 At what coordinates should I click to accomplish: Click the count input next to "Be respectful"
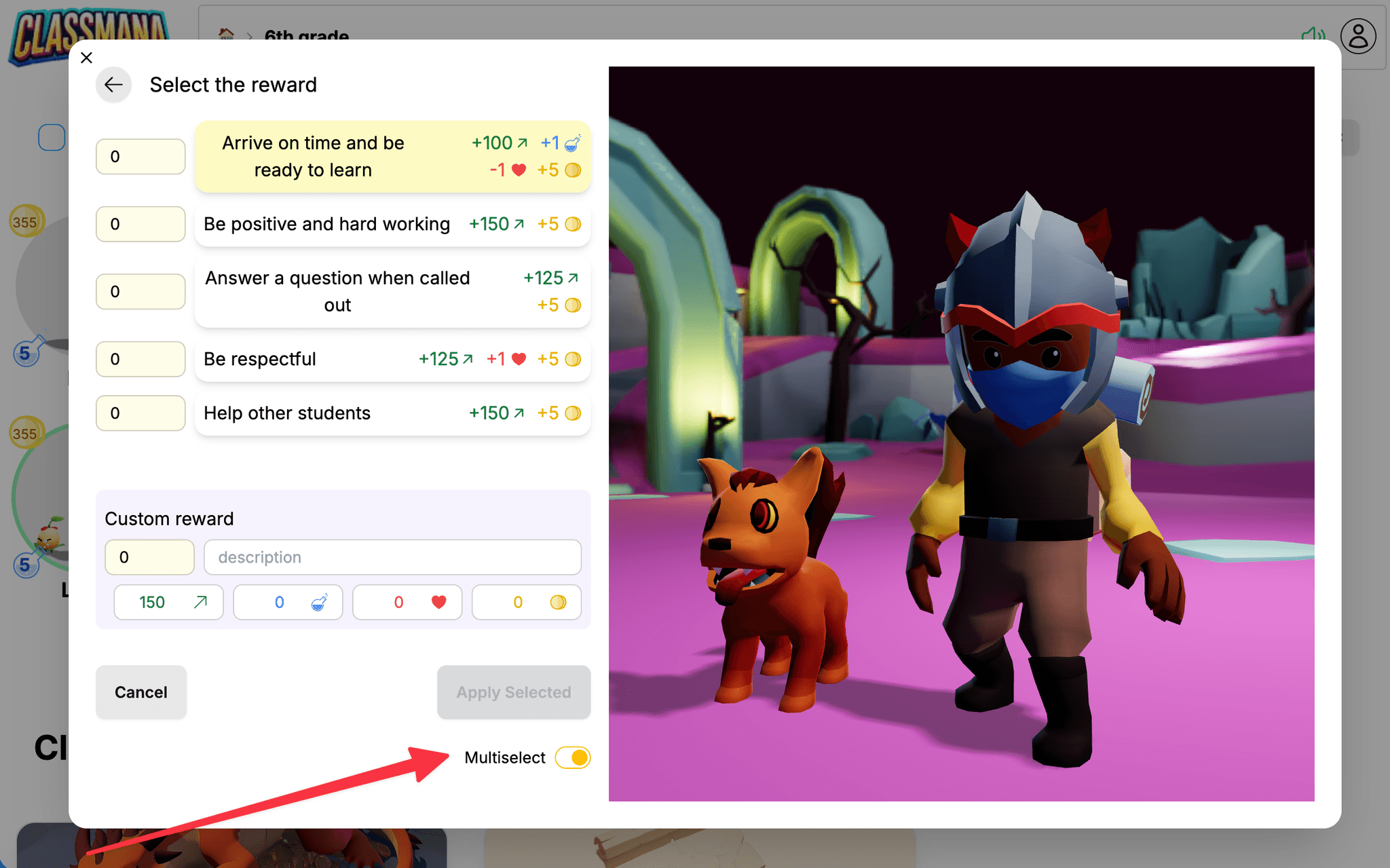tap(140, 359)
